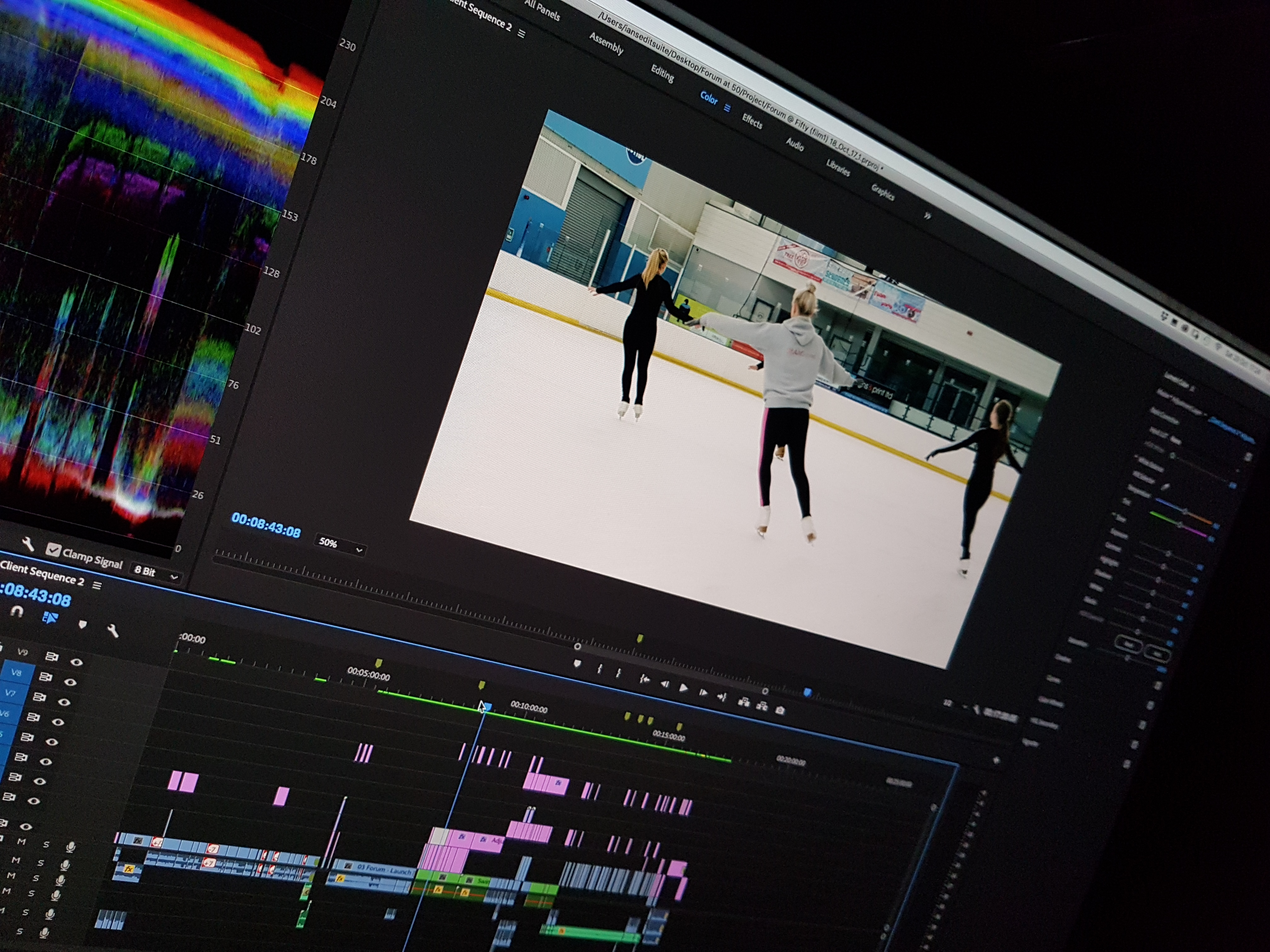This screenshot has height=952, width=1270.
Task: Click the Mark In bracket icon
Action: [x=599, y=669]
